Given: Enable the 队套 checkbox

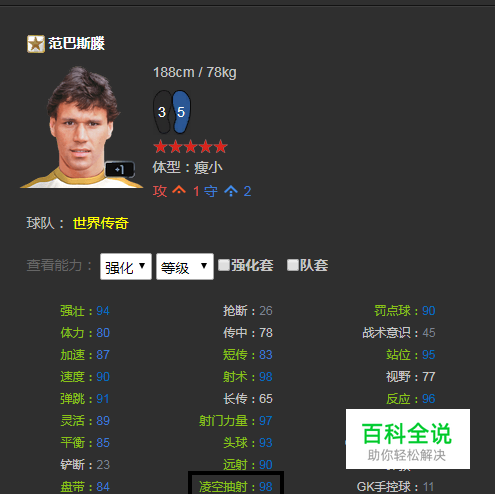Looking at the screenshot, I should [x=292, y=265].
